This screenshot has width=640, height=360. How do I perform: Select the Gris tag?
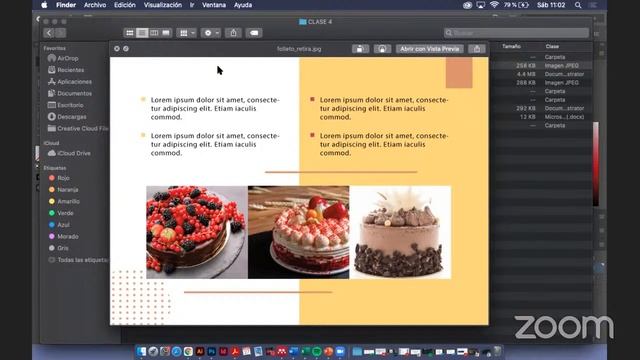[58, 248]
